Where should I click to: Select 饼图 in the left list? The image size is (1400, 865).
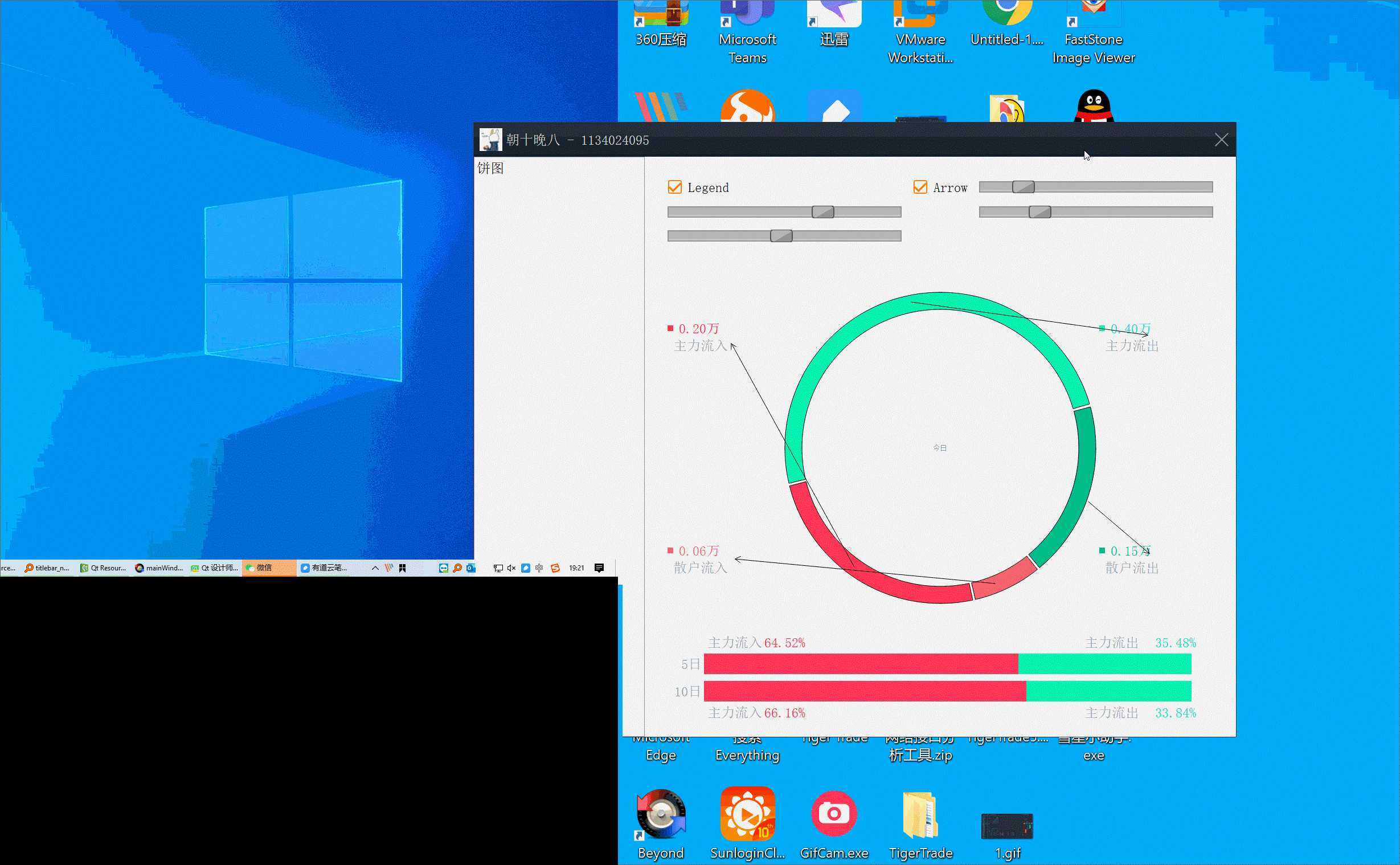(x=490, y=168)
